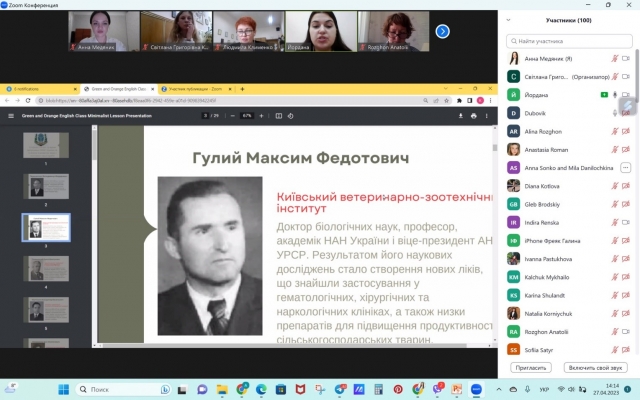640x400 pixels.
Task: Print the PDF presentation
Action: pyautogui.click(x=473, y=116)
